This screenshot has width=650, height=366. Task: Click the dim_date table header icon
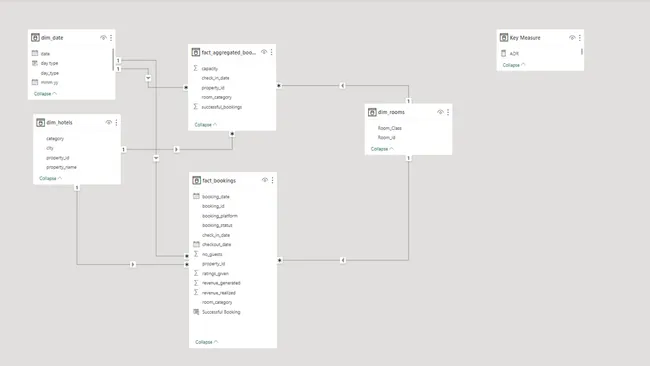point(35,38)
